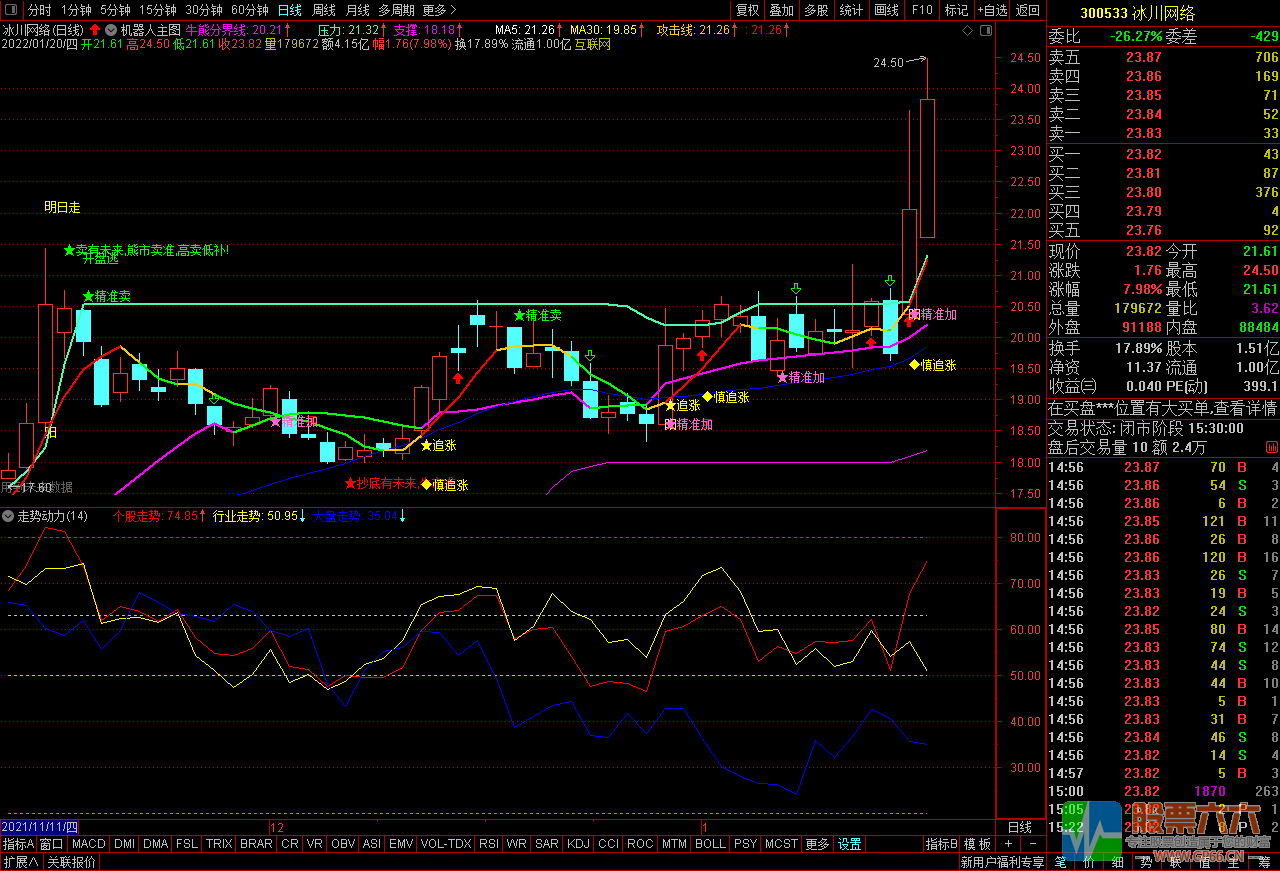Image resolution: width=1280 pixels, height=871 pixels.
Task: Click the dropdown circle icon before 机器人主图
Action: pos(110,31)
